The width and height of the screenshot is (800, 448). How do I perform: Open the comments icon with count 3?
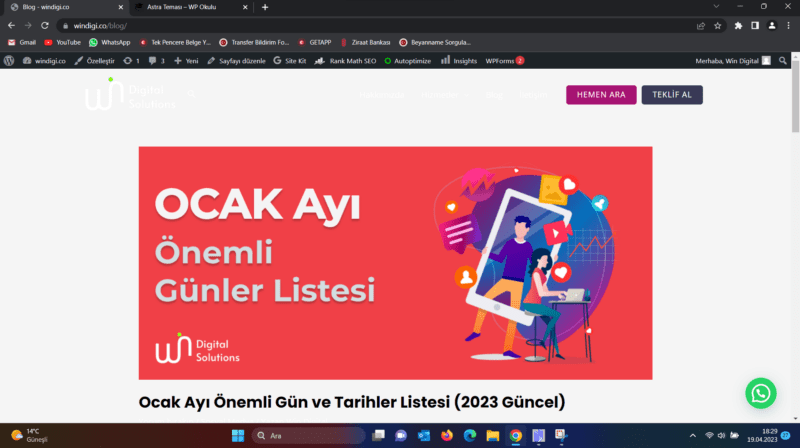(x=157, y=61)
